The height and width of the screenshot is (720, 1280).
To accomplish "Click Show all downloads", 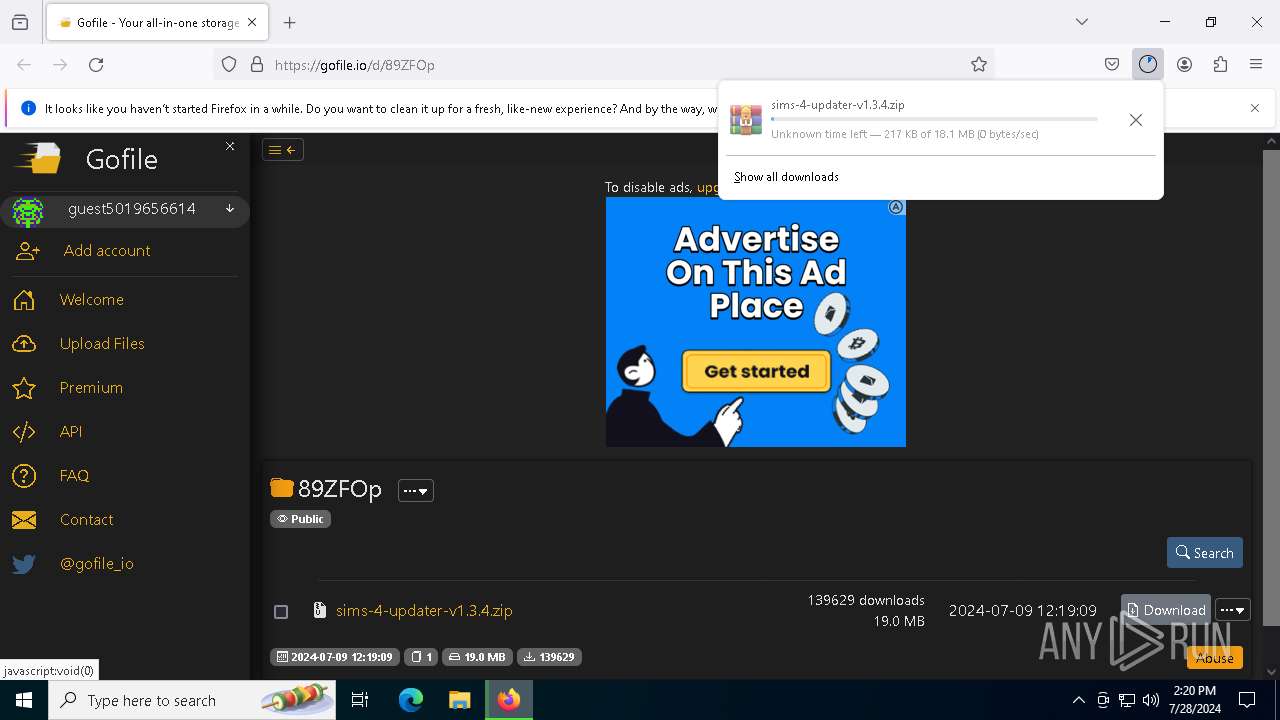I will coord(786,177).
